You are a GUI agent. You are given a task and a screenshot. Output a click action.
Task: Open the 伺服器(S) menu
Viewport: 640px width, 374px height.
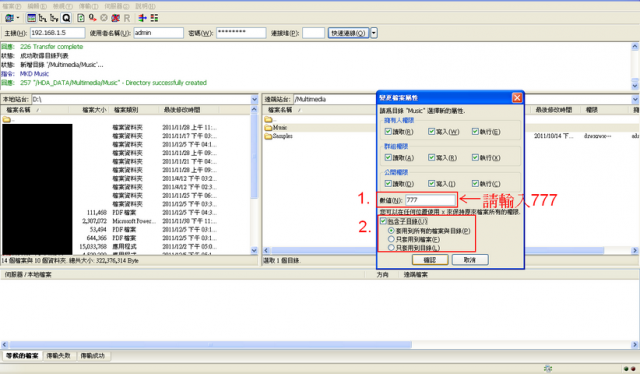pyautogui.click(x=117, y=6)
